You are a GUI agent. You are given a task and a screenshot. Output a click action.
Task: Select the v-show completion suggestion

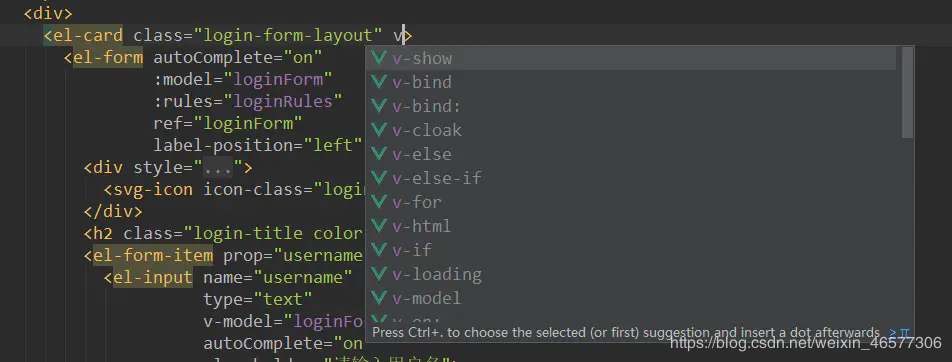pyautogui.click(x=631, y=58)
